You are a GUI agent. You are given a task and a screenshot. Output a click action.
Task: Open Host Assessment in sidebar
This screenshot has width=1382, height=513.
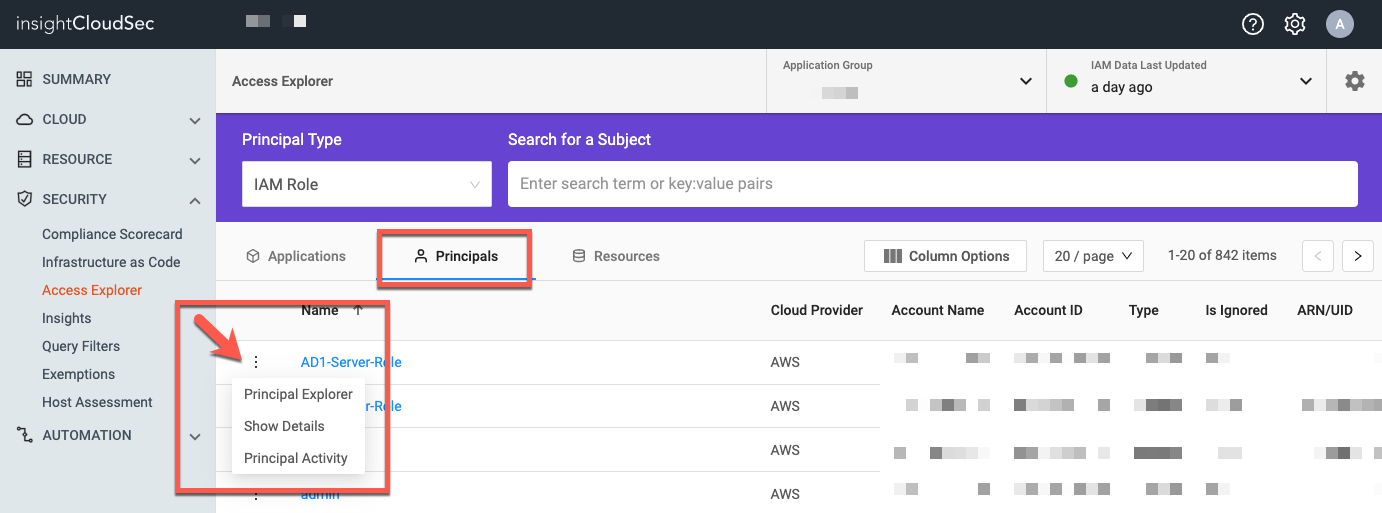[97, 402]
